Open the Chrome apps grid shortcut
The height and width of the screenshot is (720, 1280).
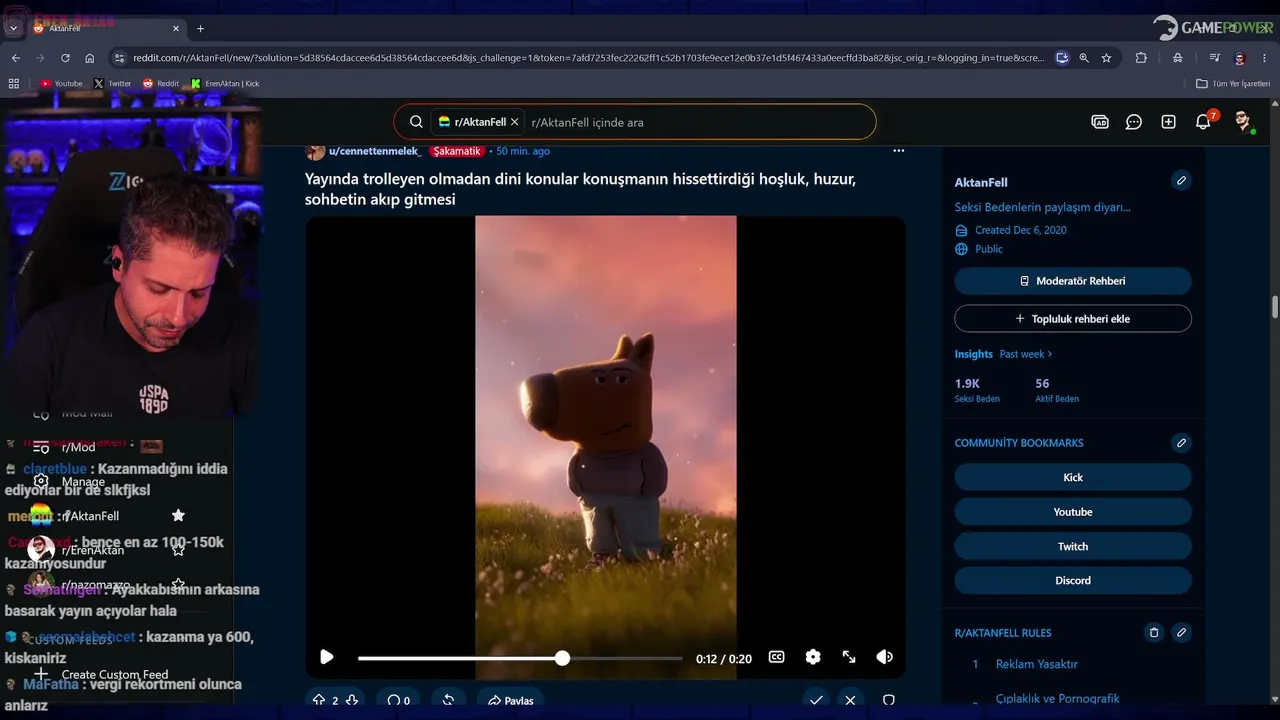pos(14,84)
